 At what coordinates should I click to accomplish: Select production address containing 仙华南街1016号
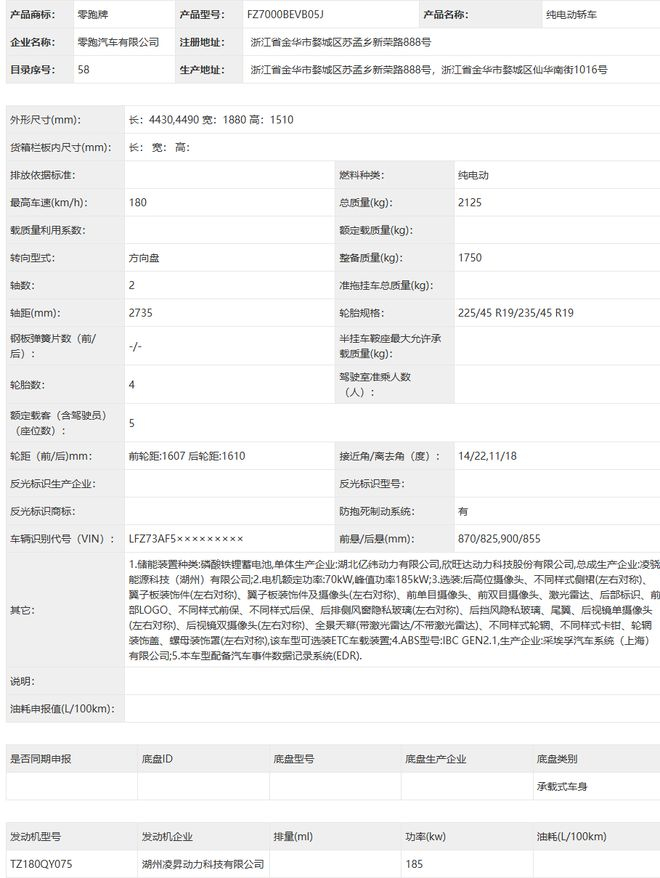(429, 69)
